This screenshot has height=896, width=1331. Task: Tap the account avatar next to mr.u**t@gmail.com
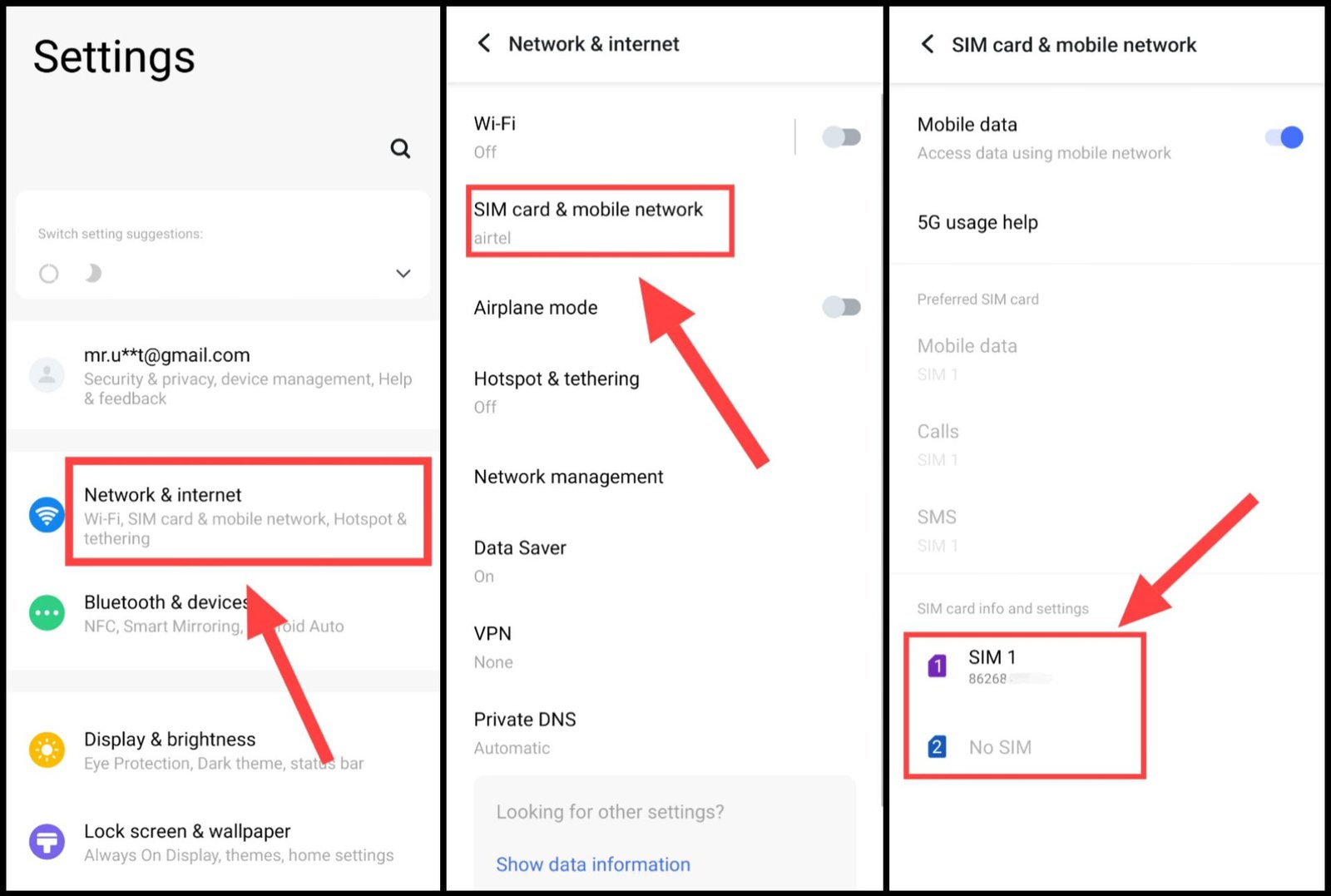point(47,374)
